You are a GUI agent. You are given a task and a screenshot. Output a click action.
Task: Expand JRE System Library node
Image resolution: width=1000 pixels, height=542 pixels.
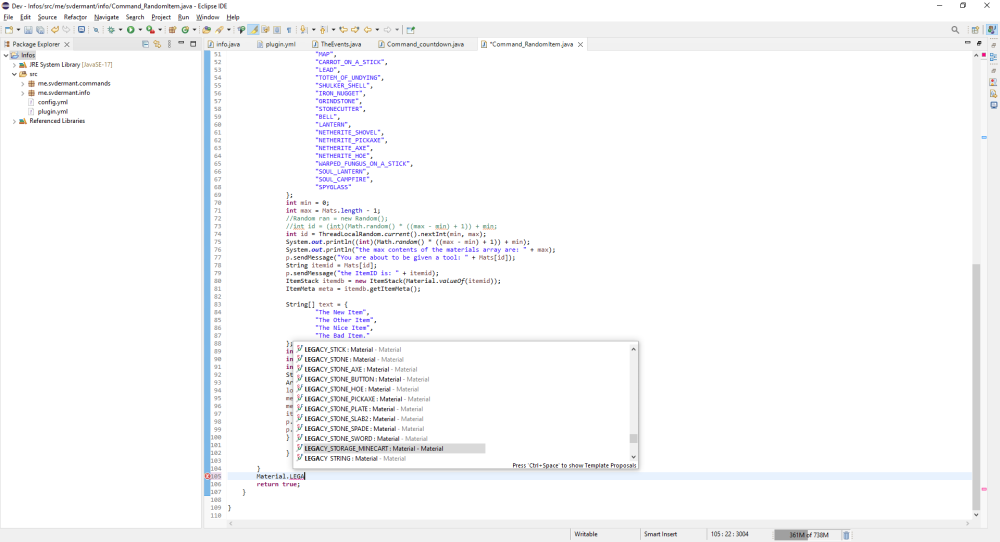(14, 65)
